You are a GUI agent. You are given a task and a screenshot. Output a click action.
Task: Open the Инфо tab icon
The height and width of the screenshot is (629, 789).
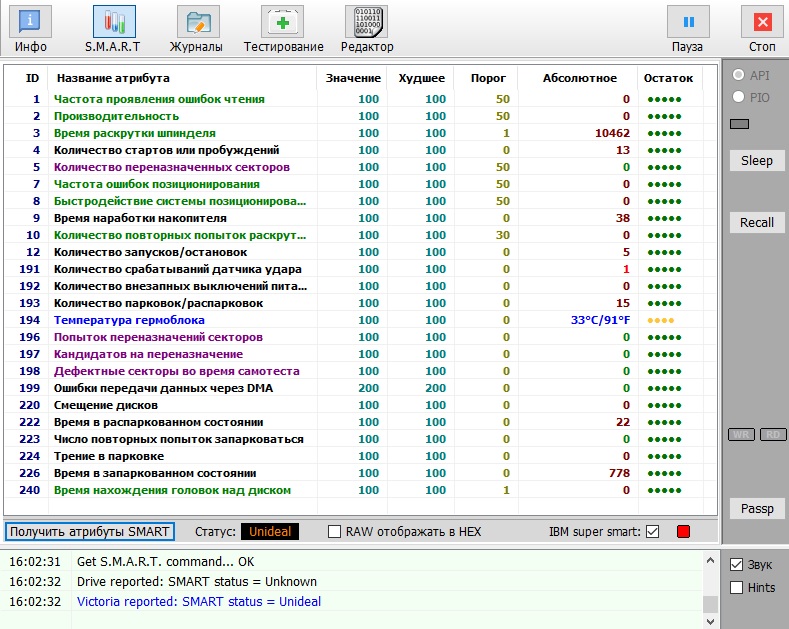tap(30, 22)
